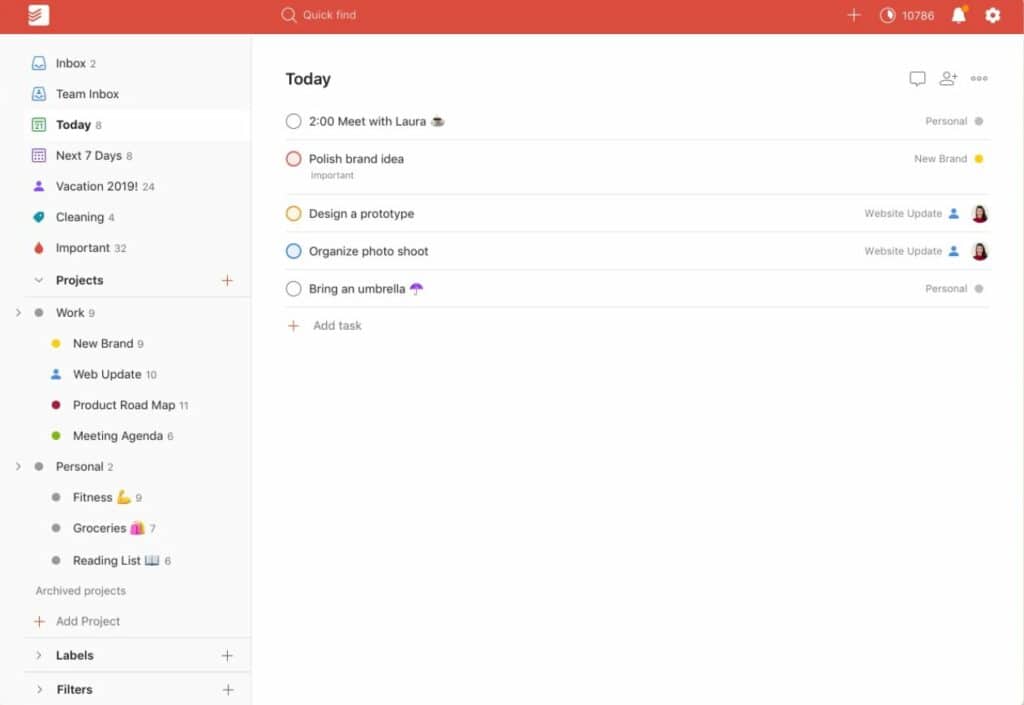Viewport: 1024px width, 705px height.
Task: Click the assignee avatar on Organize photo shoot
Action: pyautogui.click(x=979, y=251)
